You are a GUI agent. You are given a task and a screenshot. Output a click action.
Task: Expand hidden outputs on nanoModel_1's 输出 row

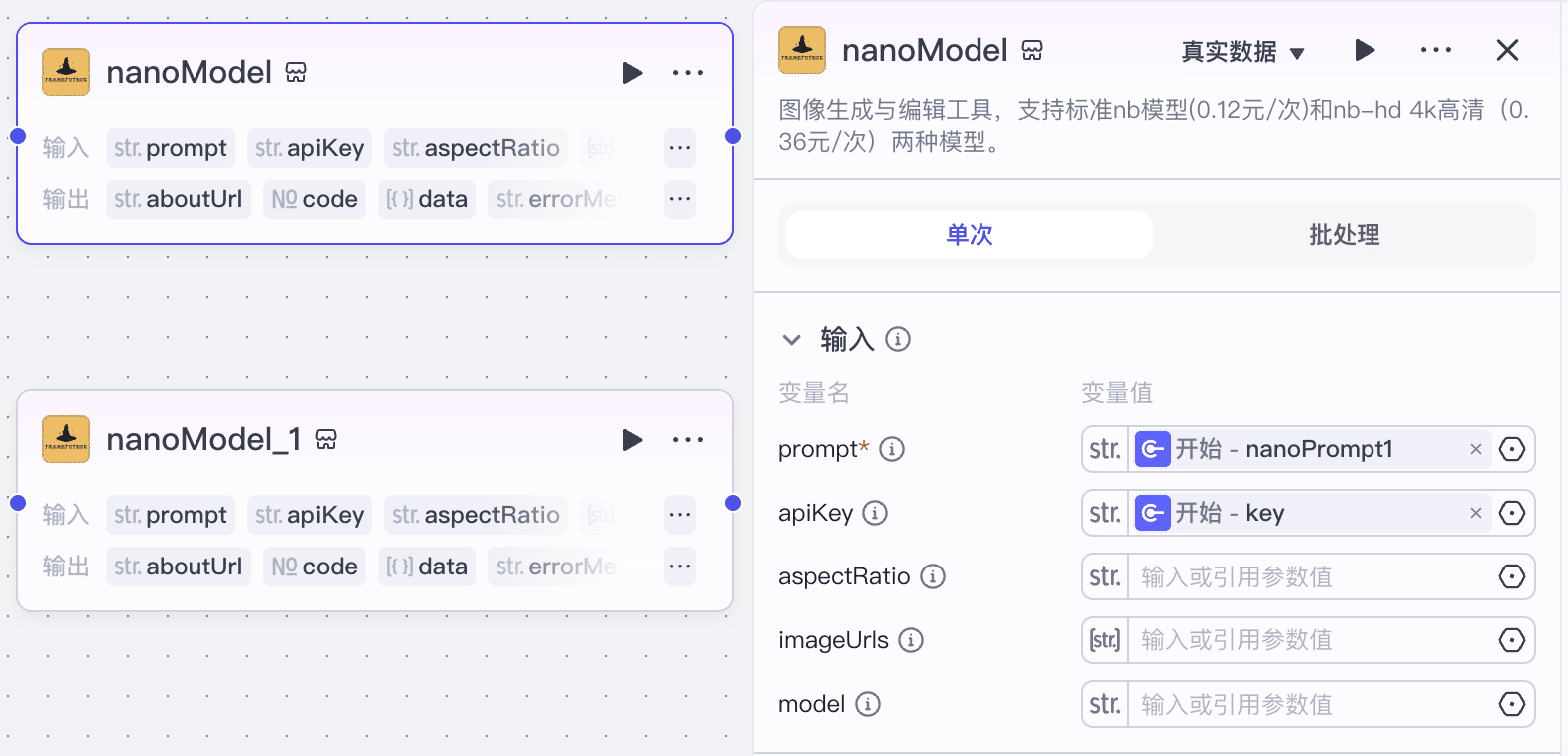pos(679,567)
